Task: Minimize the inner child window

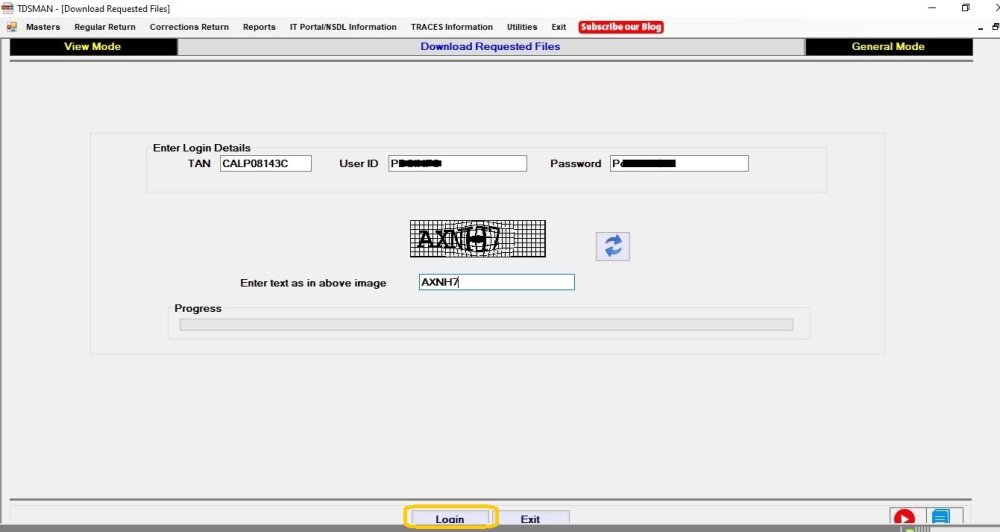Action: click(980, 27)
